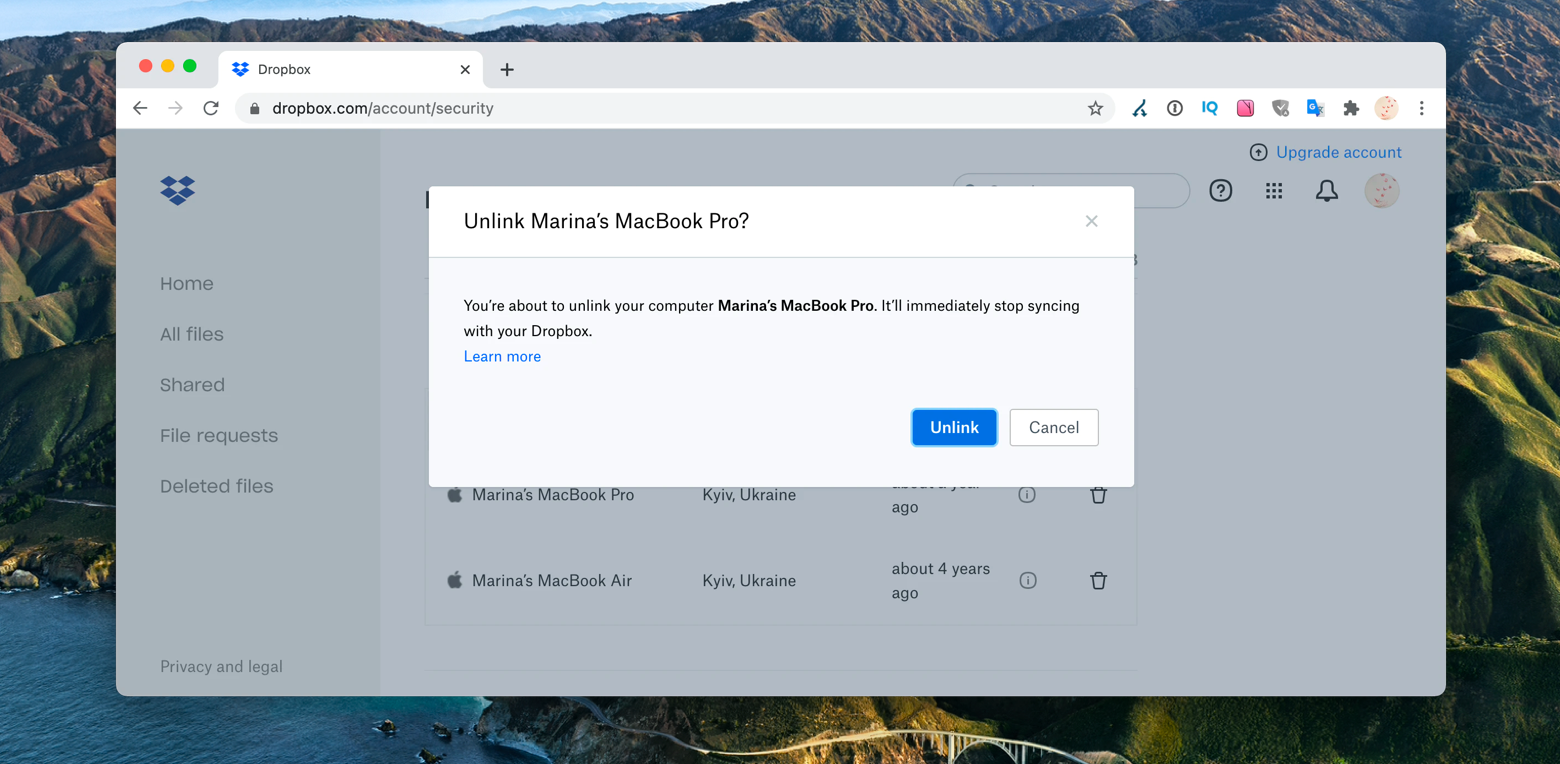The height and width of the screenshot is (764, 1560).
Task: Open the help question mark icon
Action: click(x=1220, y=190)
